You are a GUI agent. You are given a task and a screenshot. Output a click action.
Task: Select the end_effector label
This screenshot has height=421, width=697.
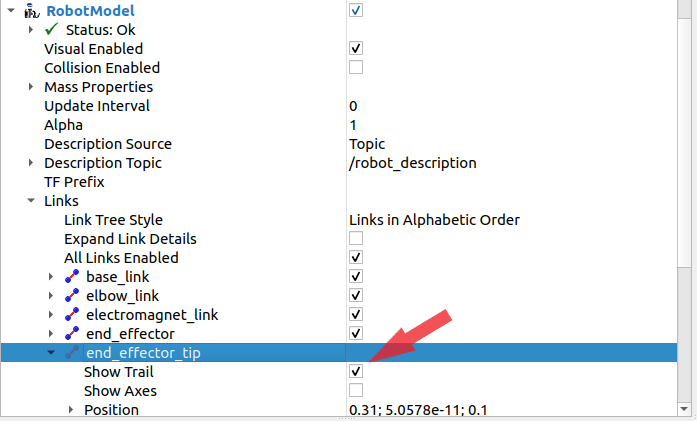point(130,334)
